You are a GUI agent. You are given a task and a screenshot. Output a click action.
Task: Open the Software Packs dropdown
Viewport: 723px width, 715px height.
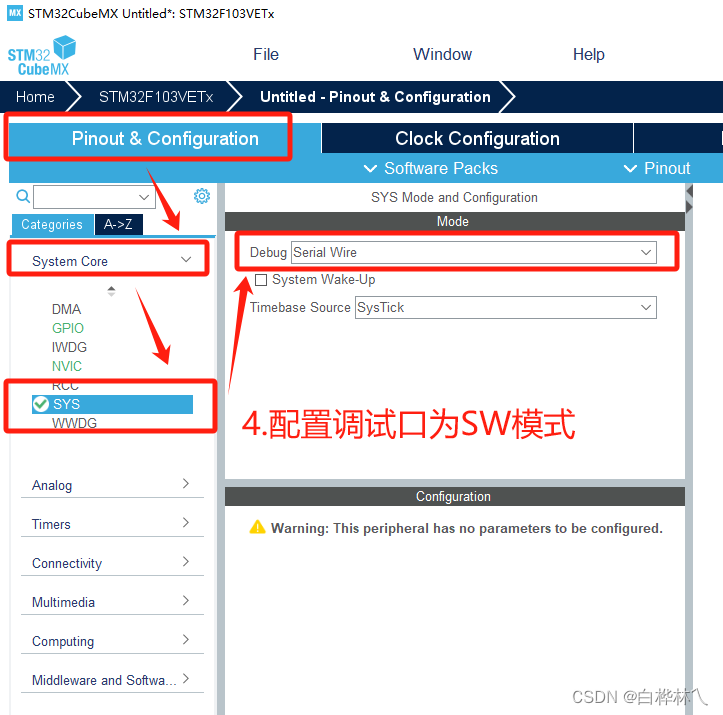431,168
